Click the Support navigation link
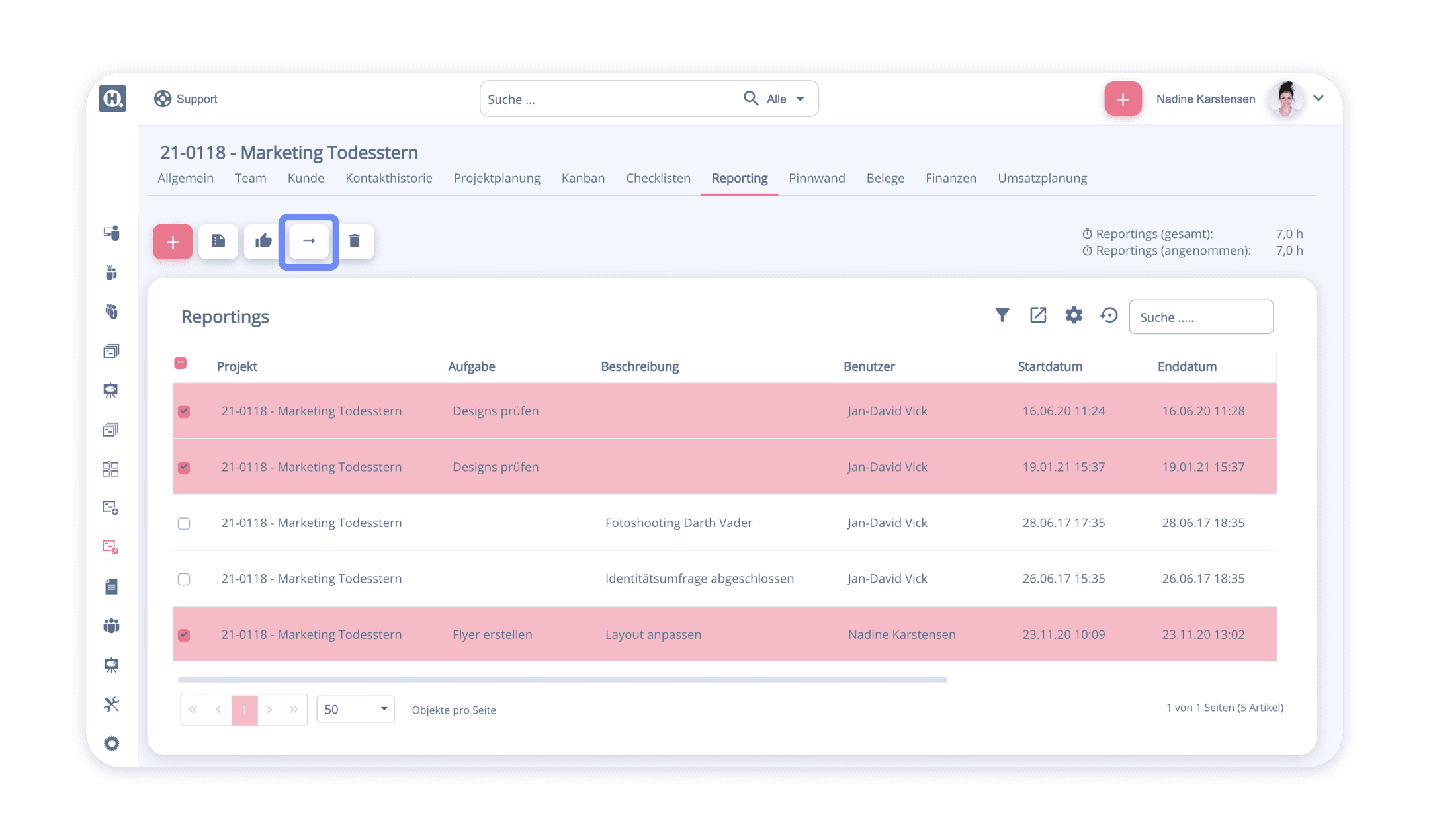The width and height of the screenshot is (1429, 840). coord(185,98)
